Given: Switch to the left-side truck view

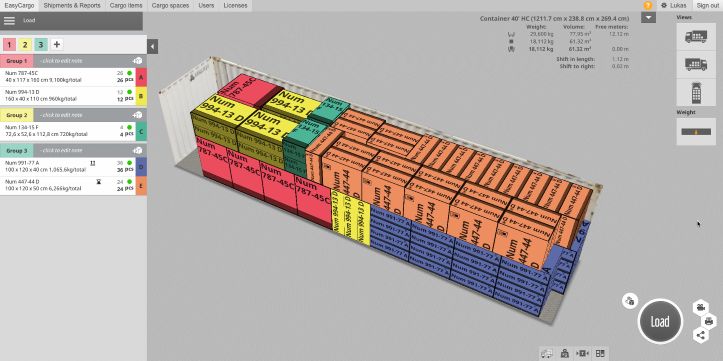Looking at the screenshot, I should click(x=696, y=36).
